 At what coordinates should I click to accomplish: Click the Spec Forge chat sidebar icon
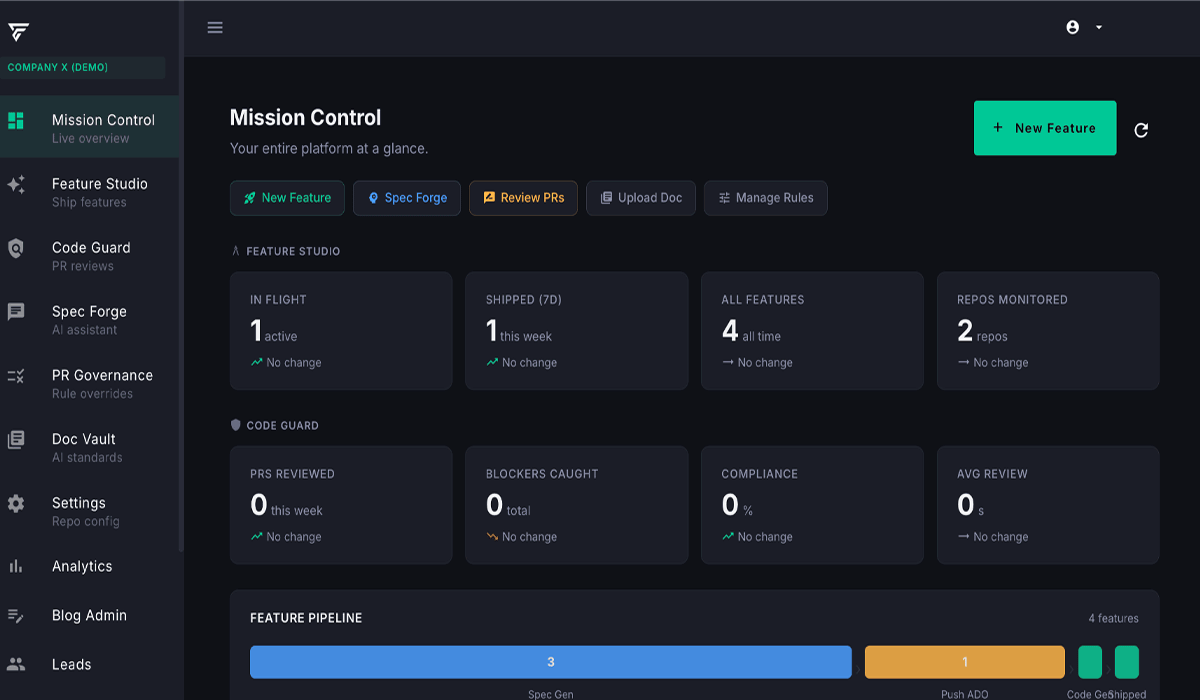tap(16, 312)
